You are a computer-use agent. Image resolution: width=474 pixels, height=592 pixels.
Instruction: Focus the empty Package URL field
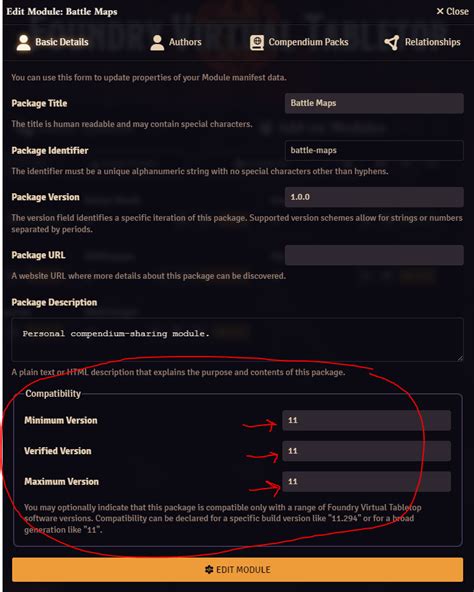374,255
